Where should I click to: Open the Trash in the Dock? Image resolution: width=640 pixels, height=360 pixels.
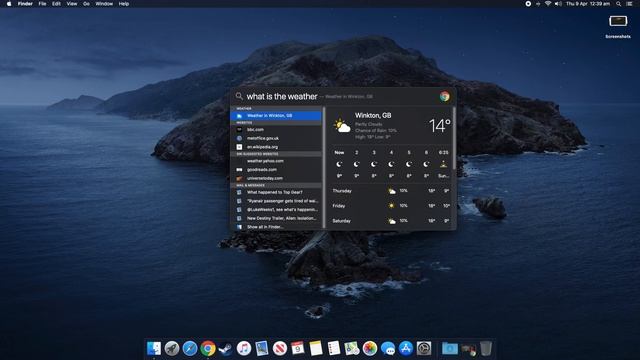[x=486, y=349]
